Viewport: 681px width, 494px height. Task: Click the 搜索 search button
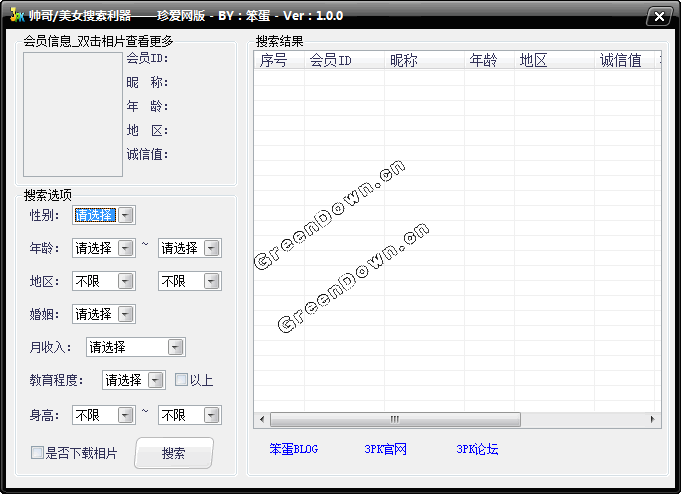click(174, 453)
